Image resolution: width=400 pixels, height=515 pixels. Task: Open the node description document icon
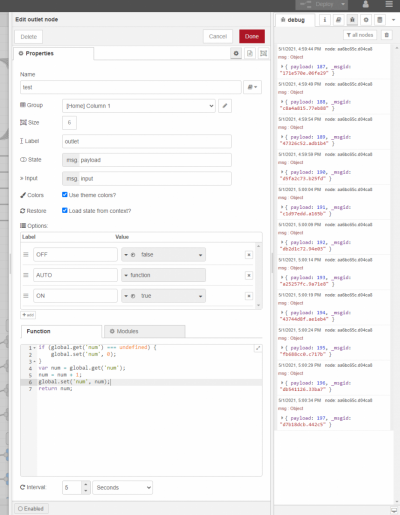click(250, 53)
